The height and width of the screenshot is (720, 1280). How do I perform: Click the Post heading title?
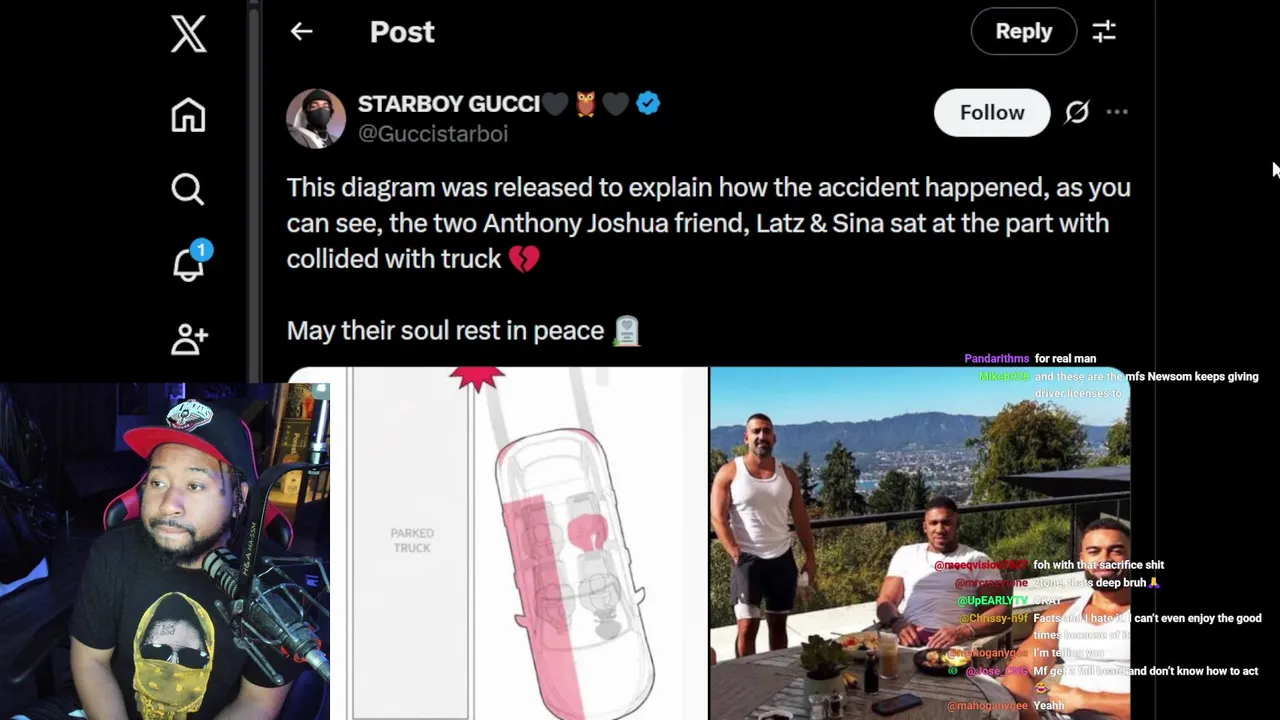pyautogui.click(x=402, y=32)
